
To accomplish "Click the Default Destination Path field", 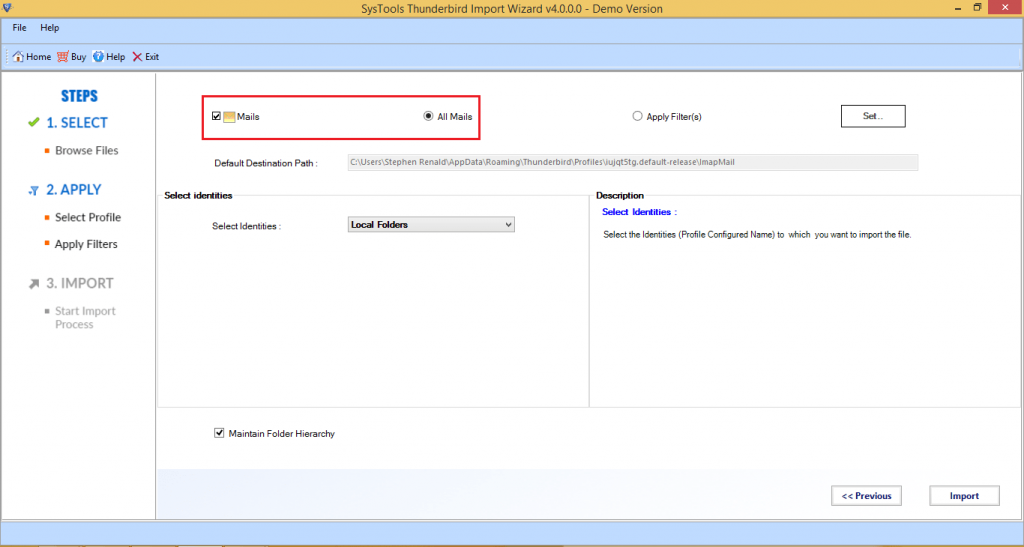I will (x=631, y=162).
